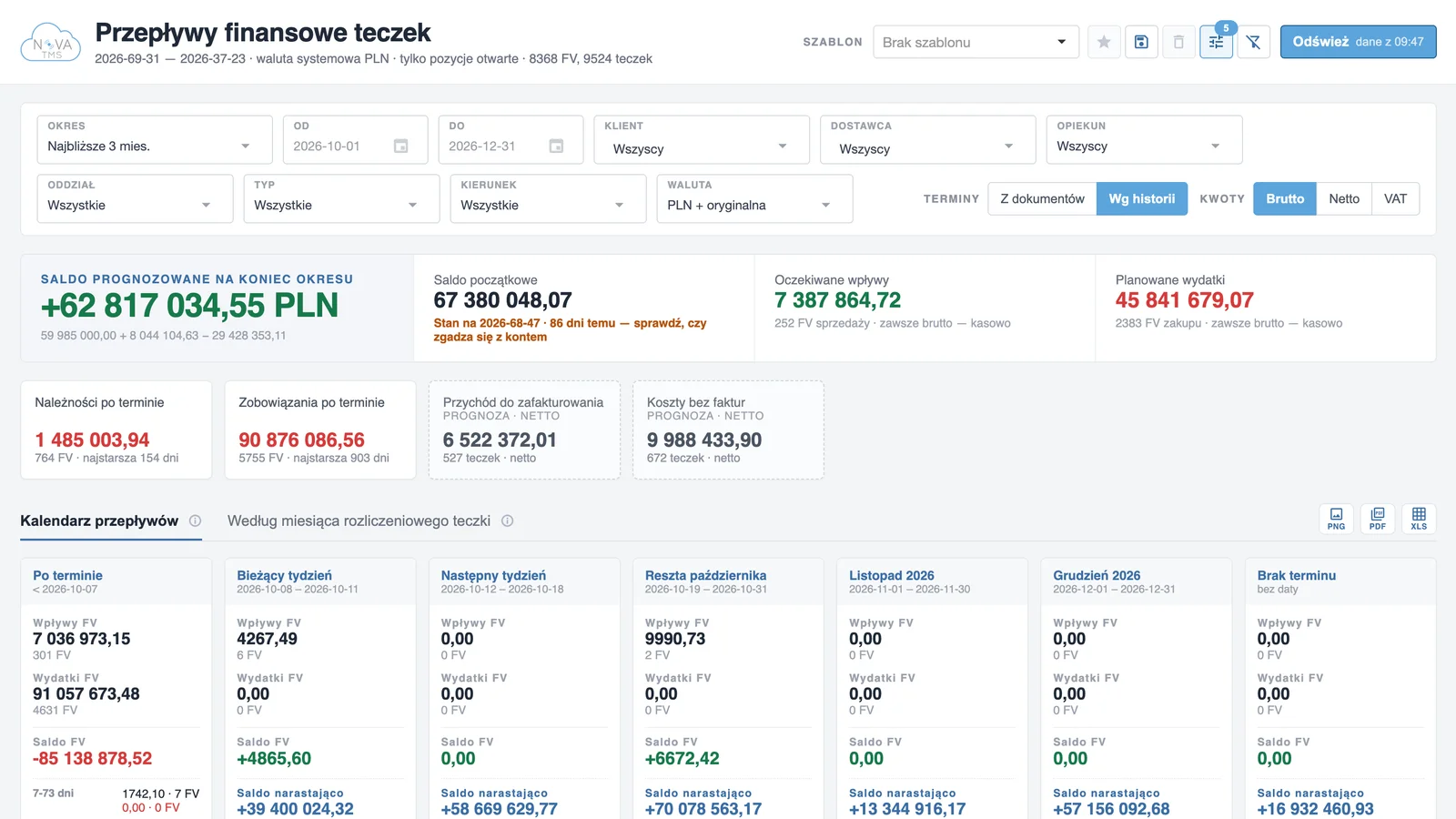1456x819 pixels.
Task: Switch amounts to Netto
Action: [1344, 198]
